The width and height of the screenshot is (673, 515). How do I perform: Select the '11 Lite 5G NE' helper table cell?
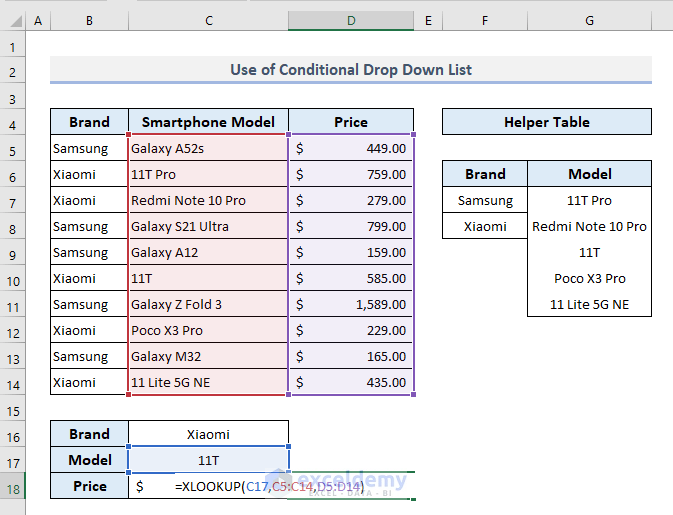589,304
